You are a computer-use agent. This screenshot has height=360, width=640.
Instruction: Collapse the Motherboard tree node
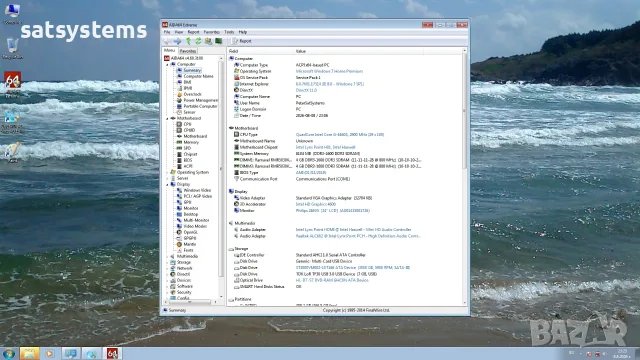(x=167, y=118)
